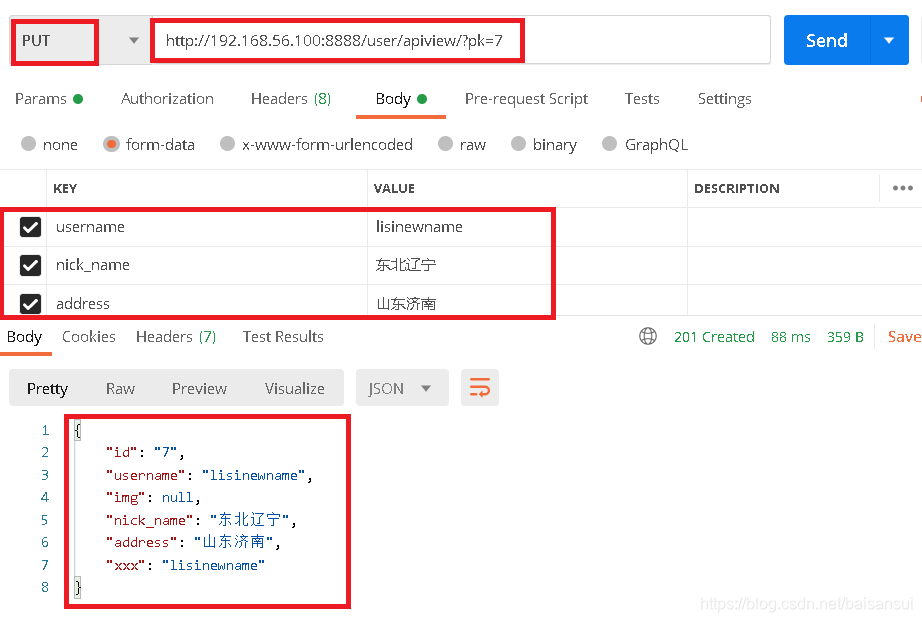Toggle the username row checkbox
922x622 pixels.
(x=31, y=227)
